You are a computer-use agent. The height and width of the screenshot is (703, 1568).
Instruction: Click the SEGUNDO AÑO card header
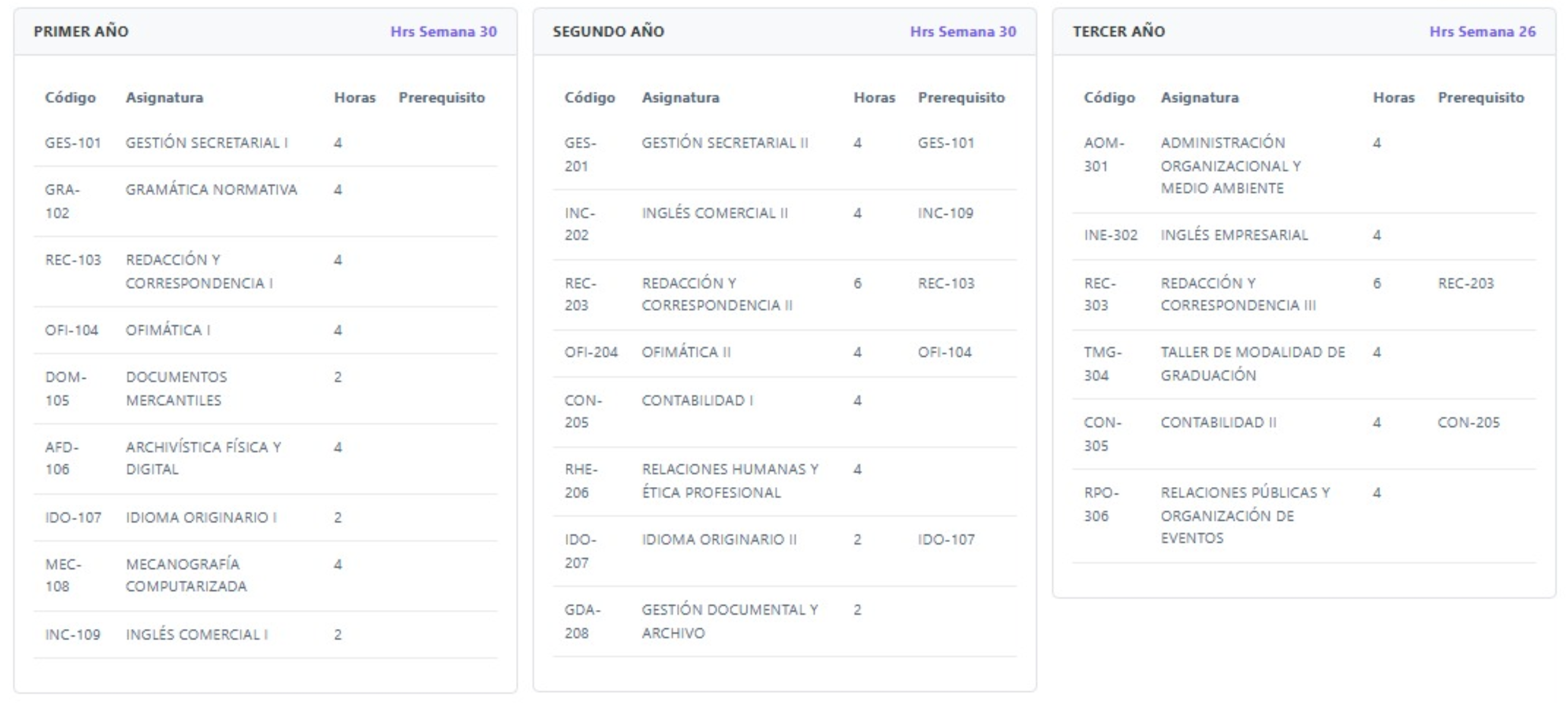(608, 31)
